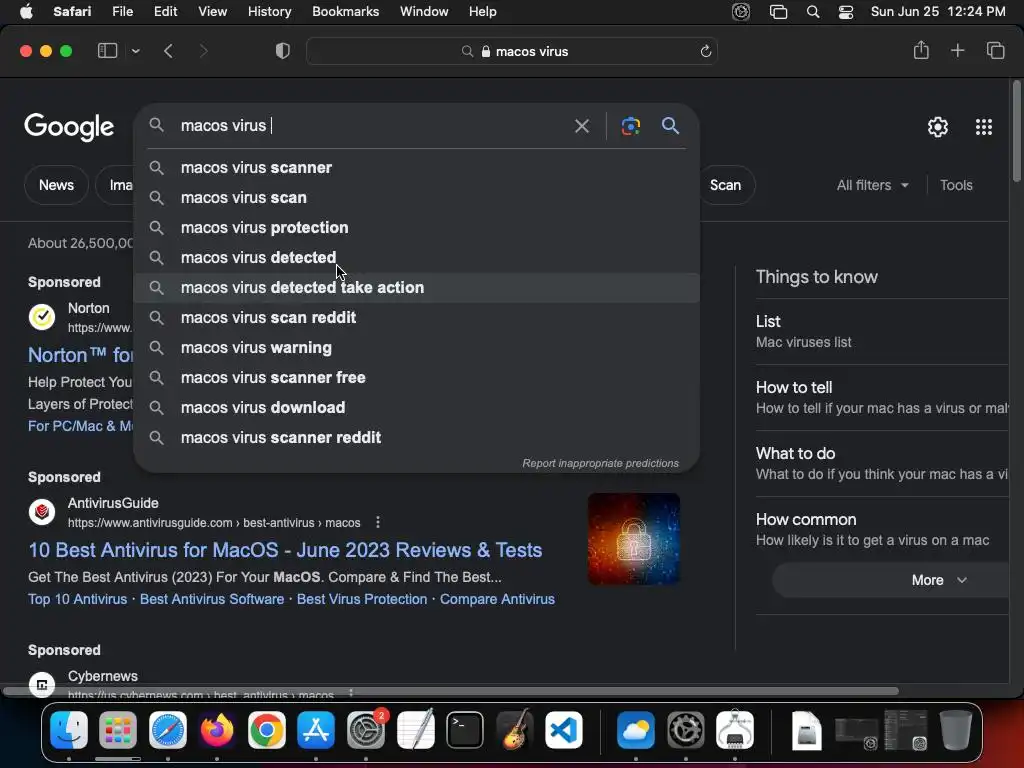
Task: Open a new tab with plus icon
Action: click(x=957, y=50)
